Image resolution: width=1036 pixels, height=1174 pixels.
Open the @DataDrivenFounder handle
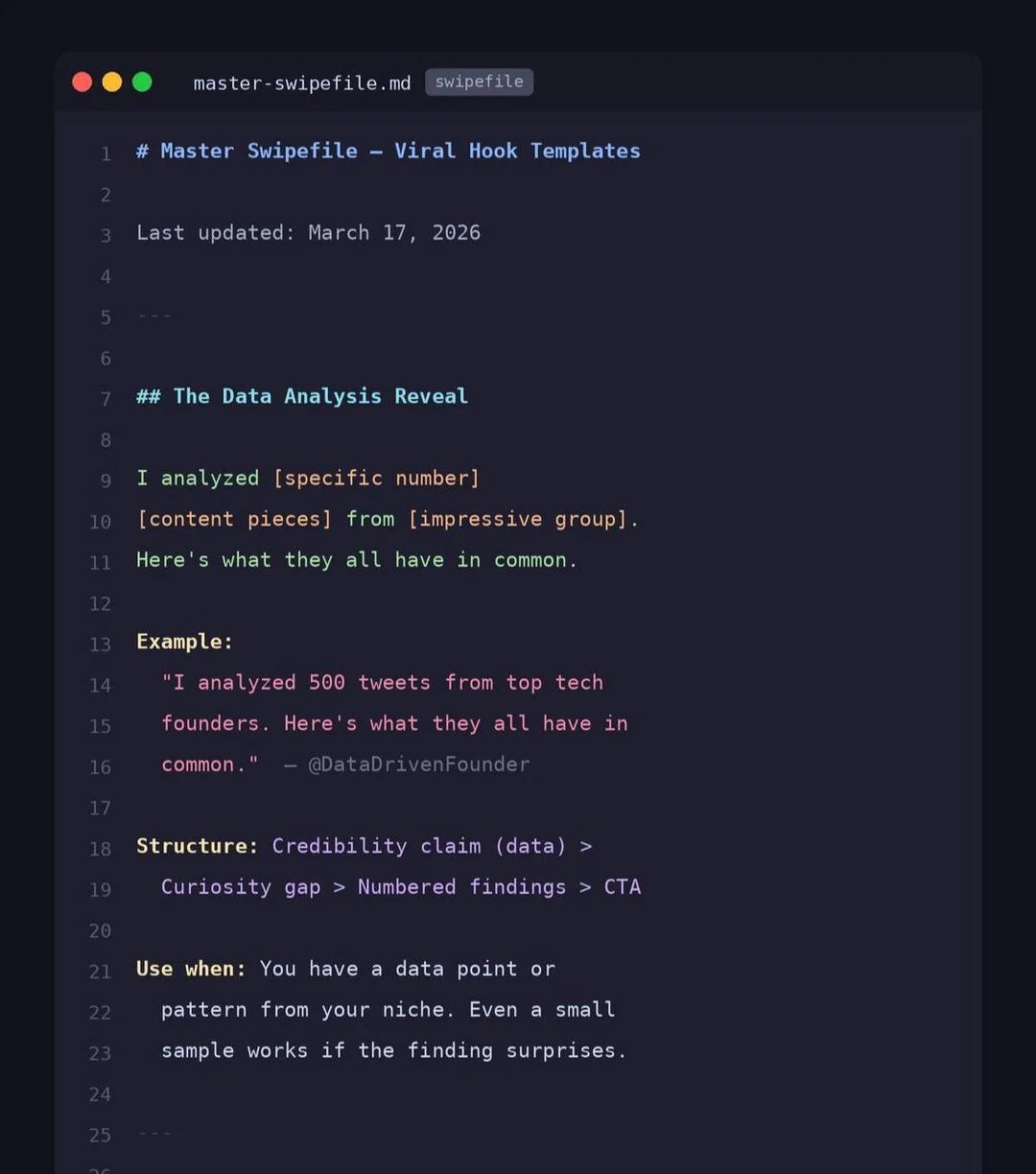point(418,764)
